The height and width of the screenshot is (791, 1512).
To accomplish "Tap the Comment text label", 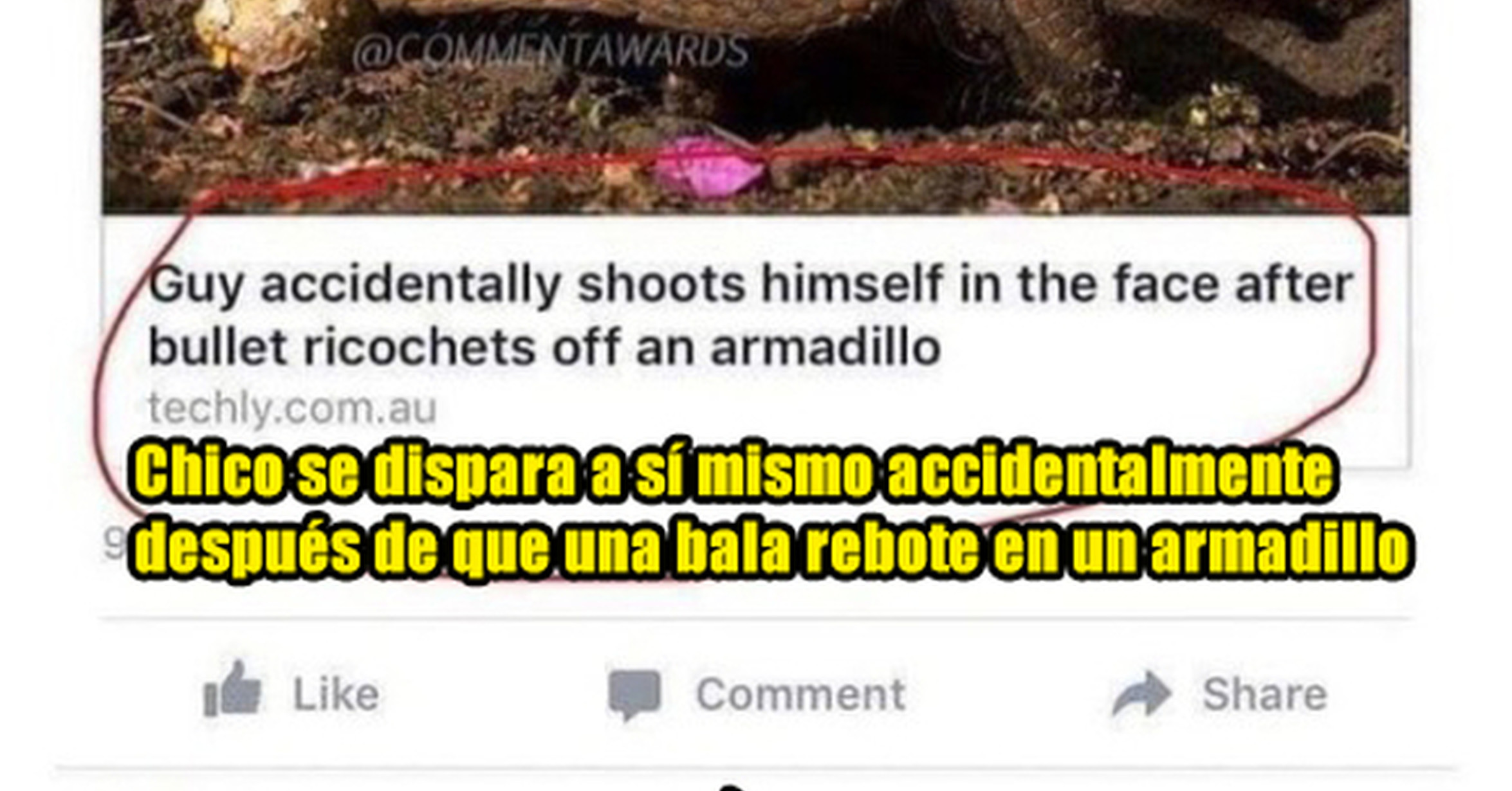I will pos(800,695).
